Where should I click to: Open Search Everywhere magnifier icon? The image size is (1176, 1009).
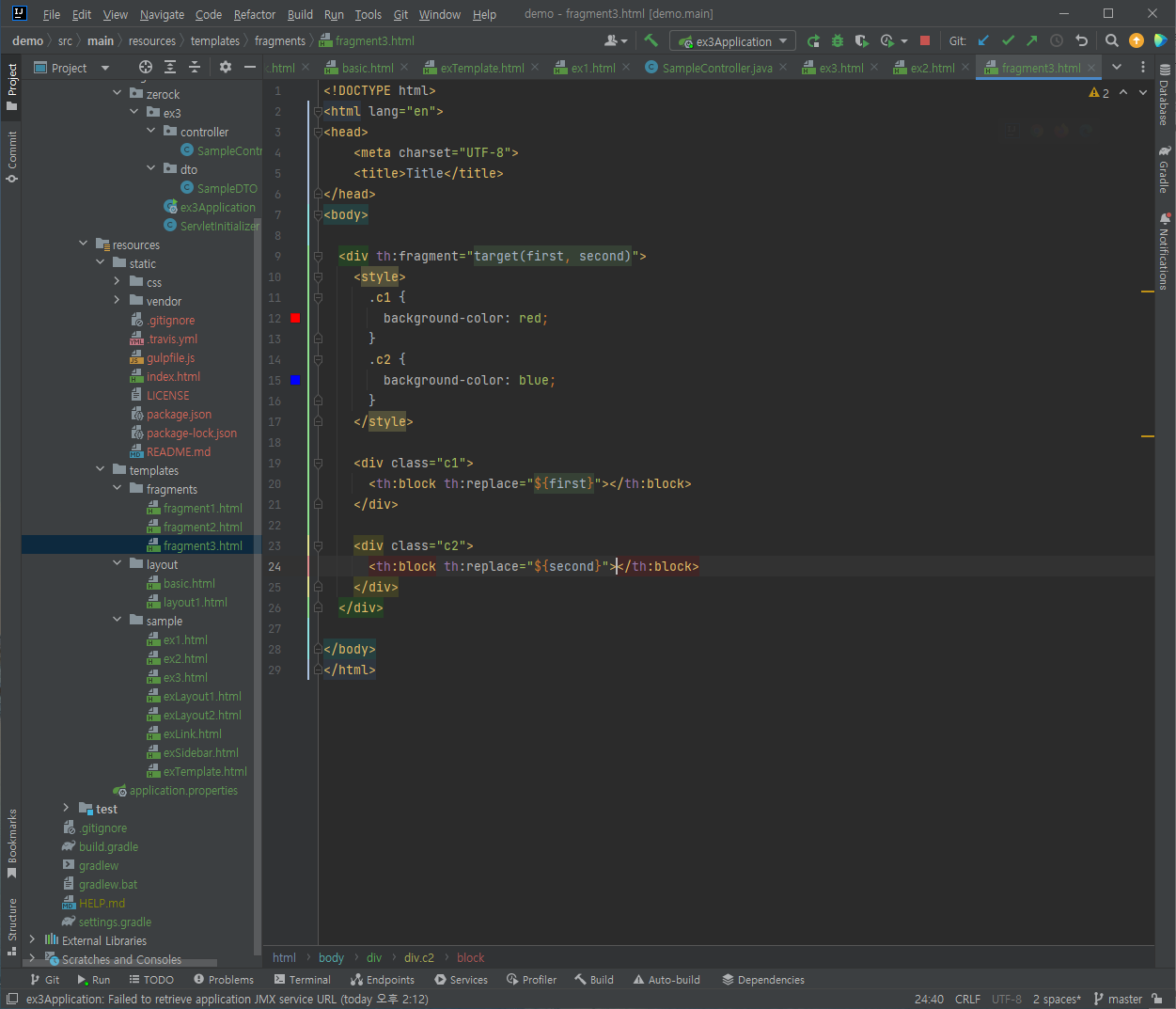1112,40
